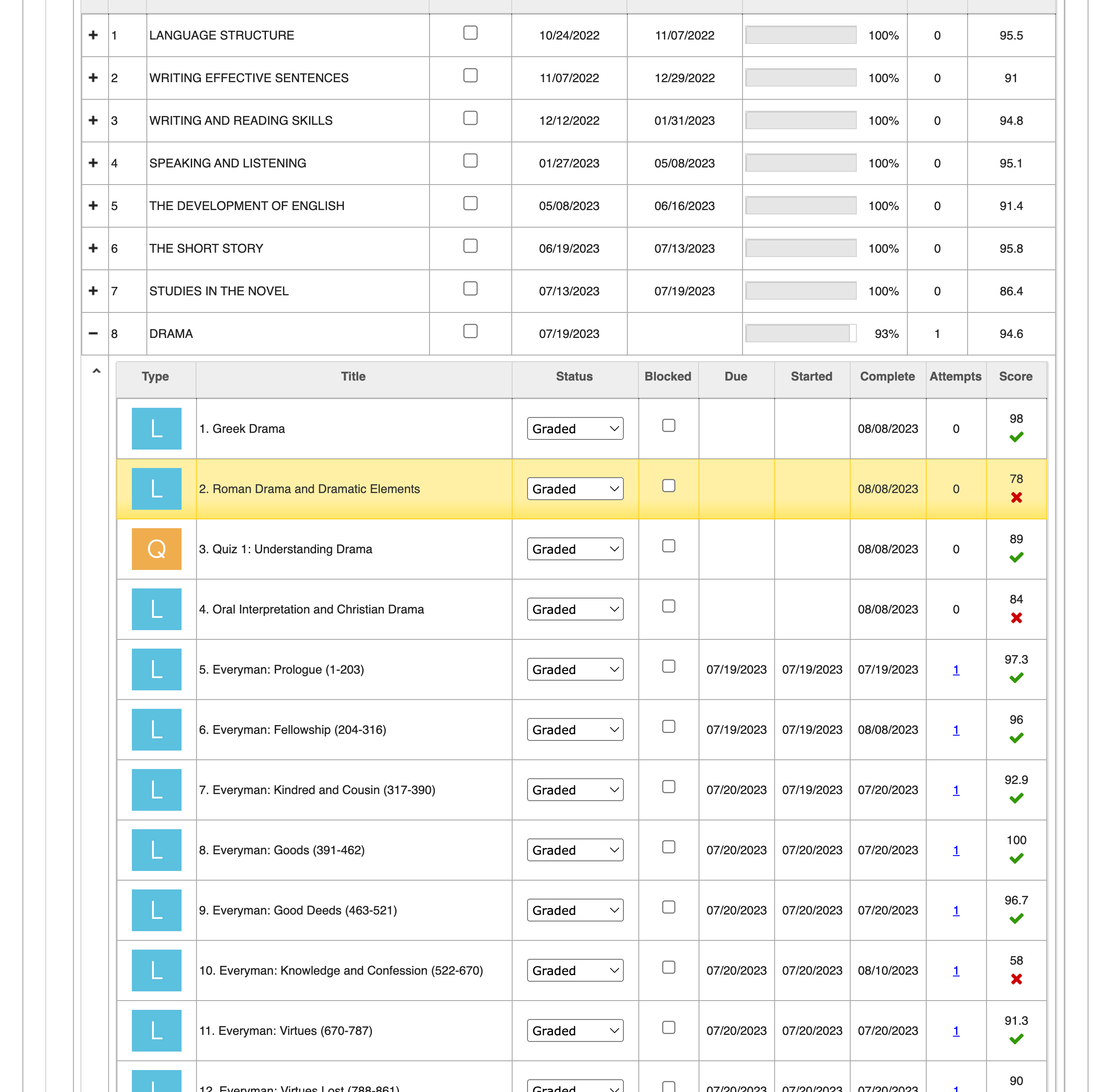Viewport: 1114px width, 1092px height.
Task: Click lesson icon for Everyman: Good Deeds (463-521)
Action: tap(157, 910)
